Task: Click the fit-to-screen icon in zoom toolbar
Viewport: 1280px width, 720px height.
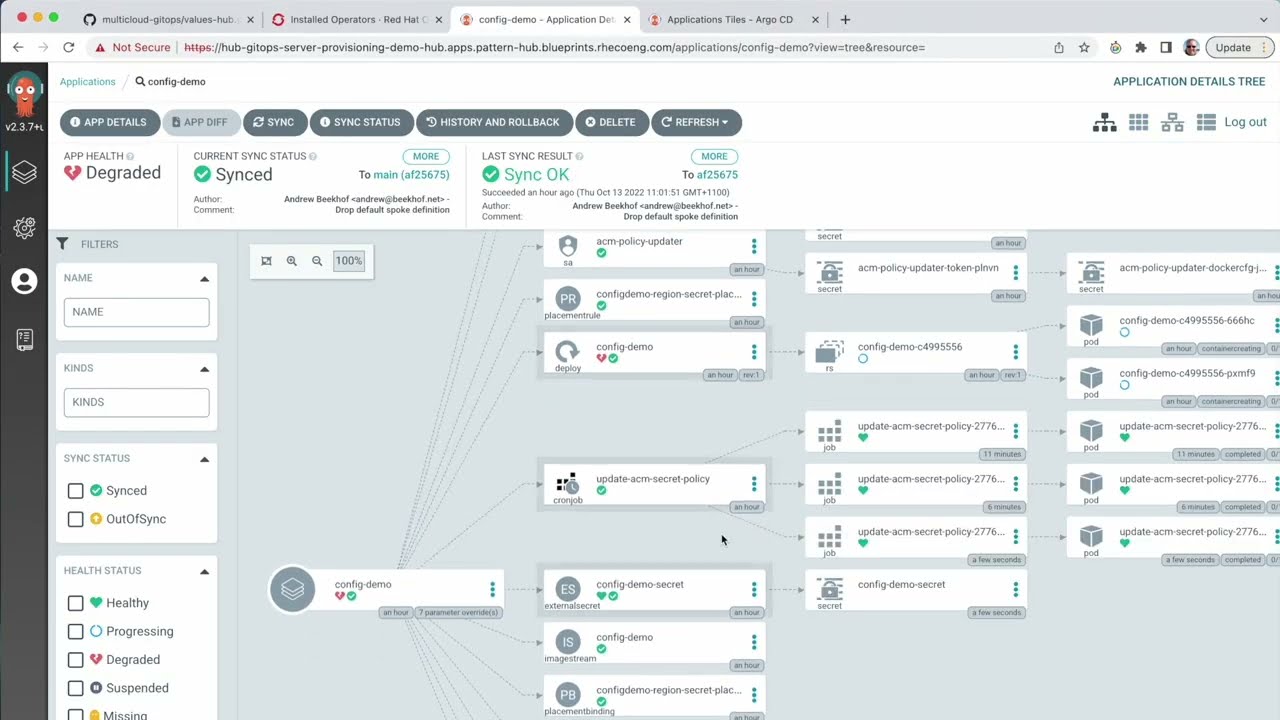Action: pos(266,261)
